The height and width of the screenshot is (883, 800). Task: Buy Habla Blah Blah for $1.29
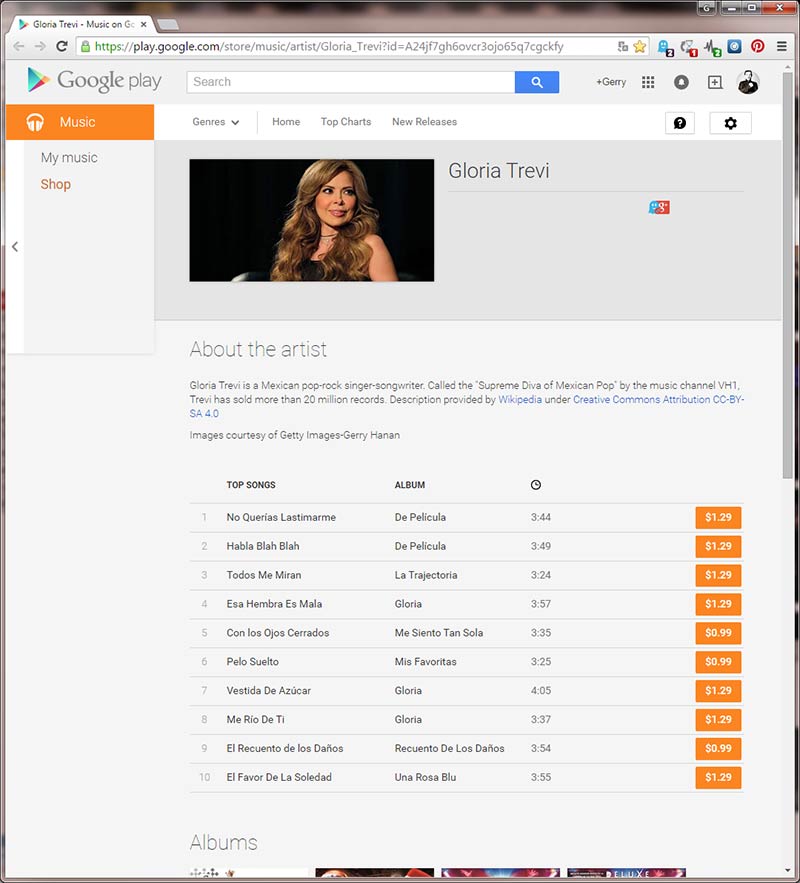[x=718, y=546]
